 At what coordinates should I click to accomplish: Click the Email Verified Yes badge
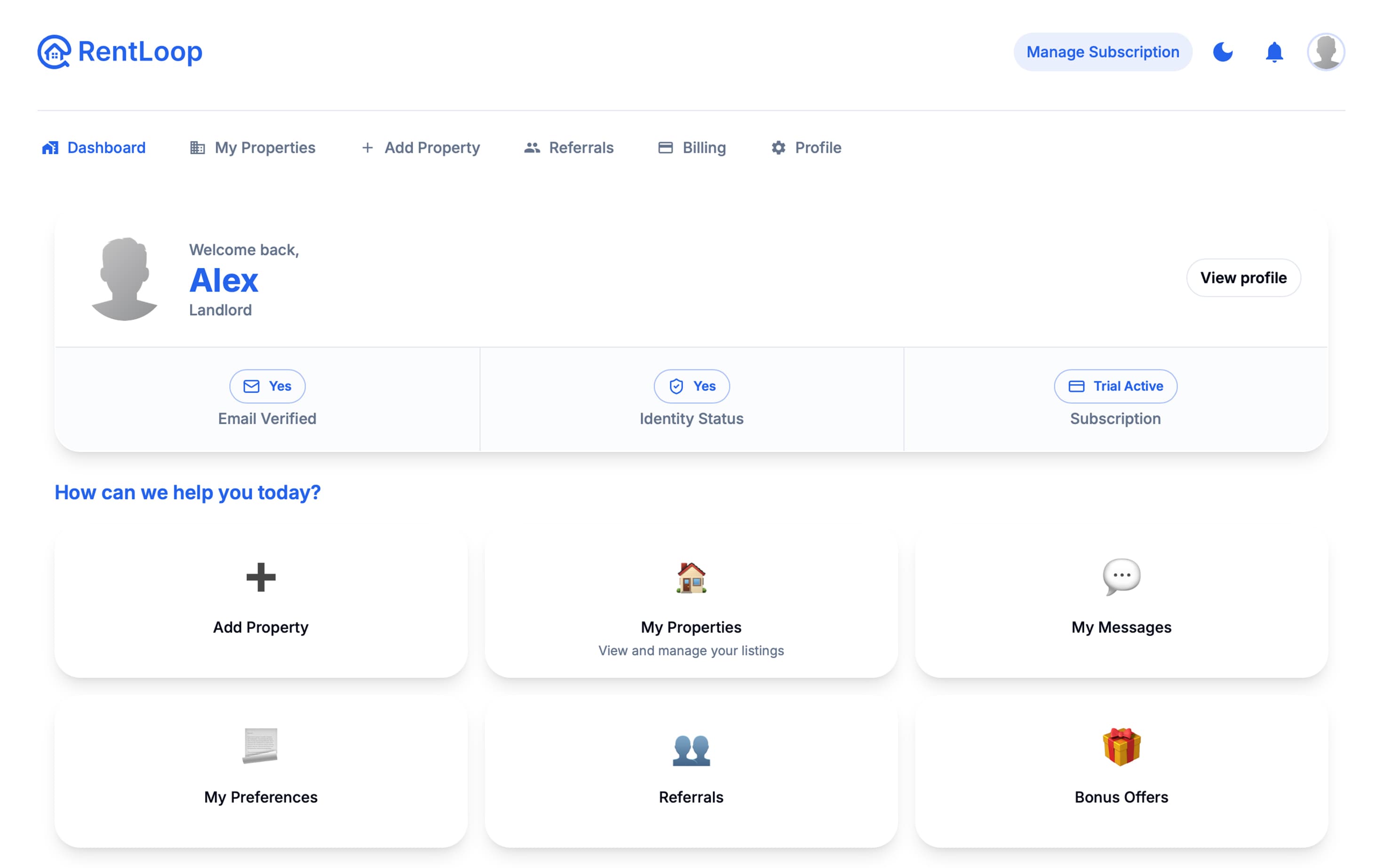(x=267, y=386)
